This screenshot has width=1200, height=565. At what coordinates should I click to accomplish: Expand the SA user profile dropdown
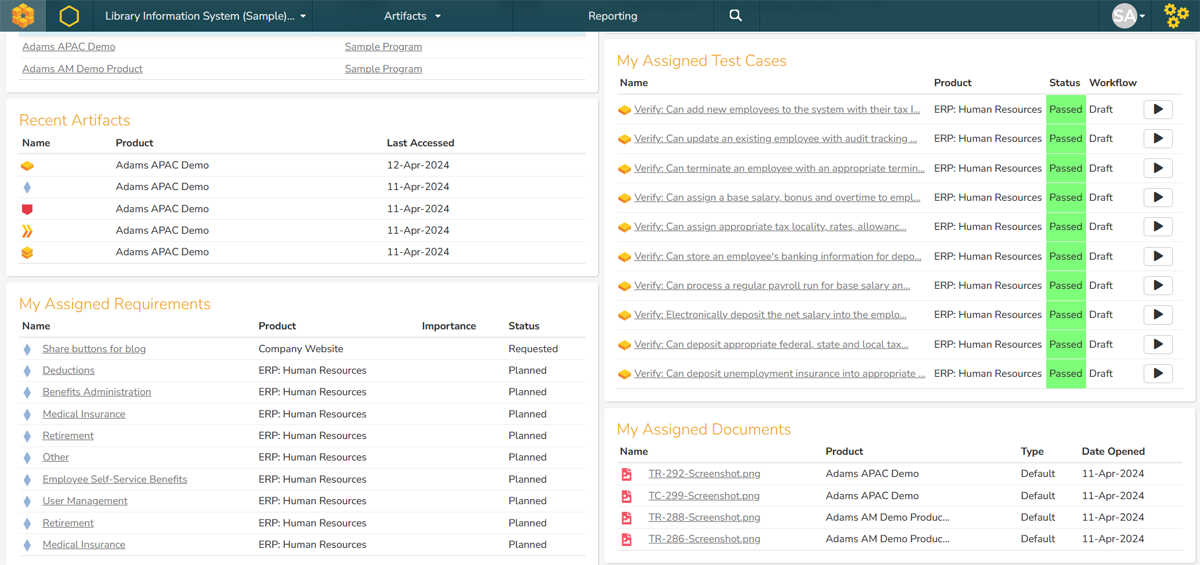[1129, 16]
